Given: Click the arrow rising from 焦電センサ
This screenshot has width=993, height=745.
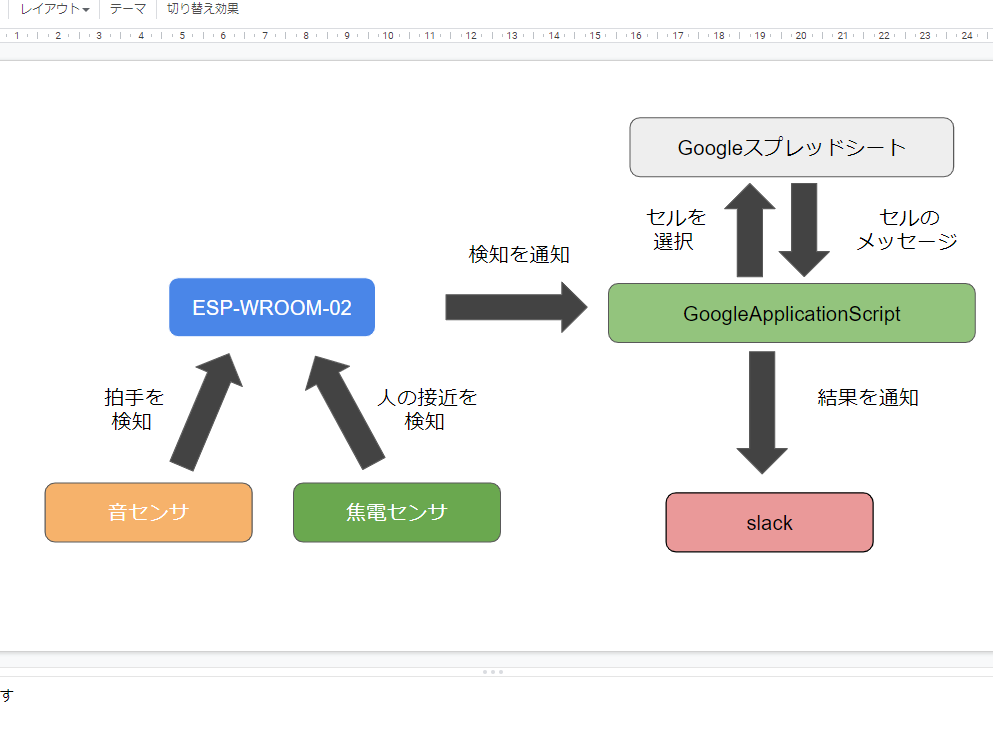Looking at the screenshot, I should (345, 411).
